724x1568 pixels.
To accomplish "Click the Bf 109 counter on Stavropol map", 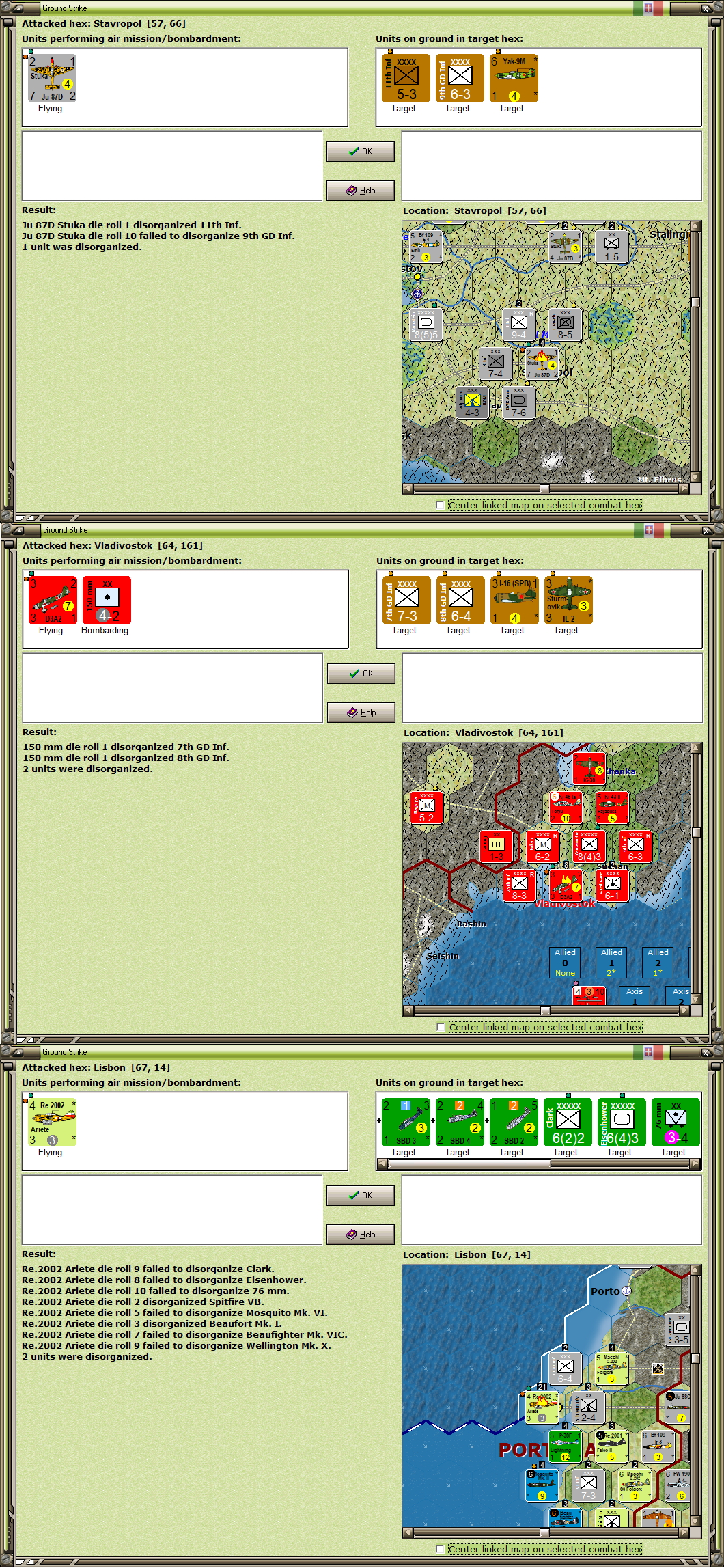I will tap(426, 247).
